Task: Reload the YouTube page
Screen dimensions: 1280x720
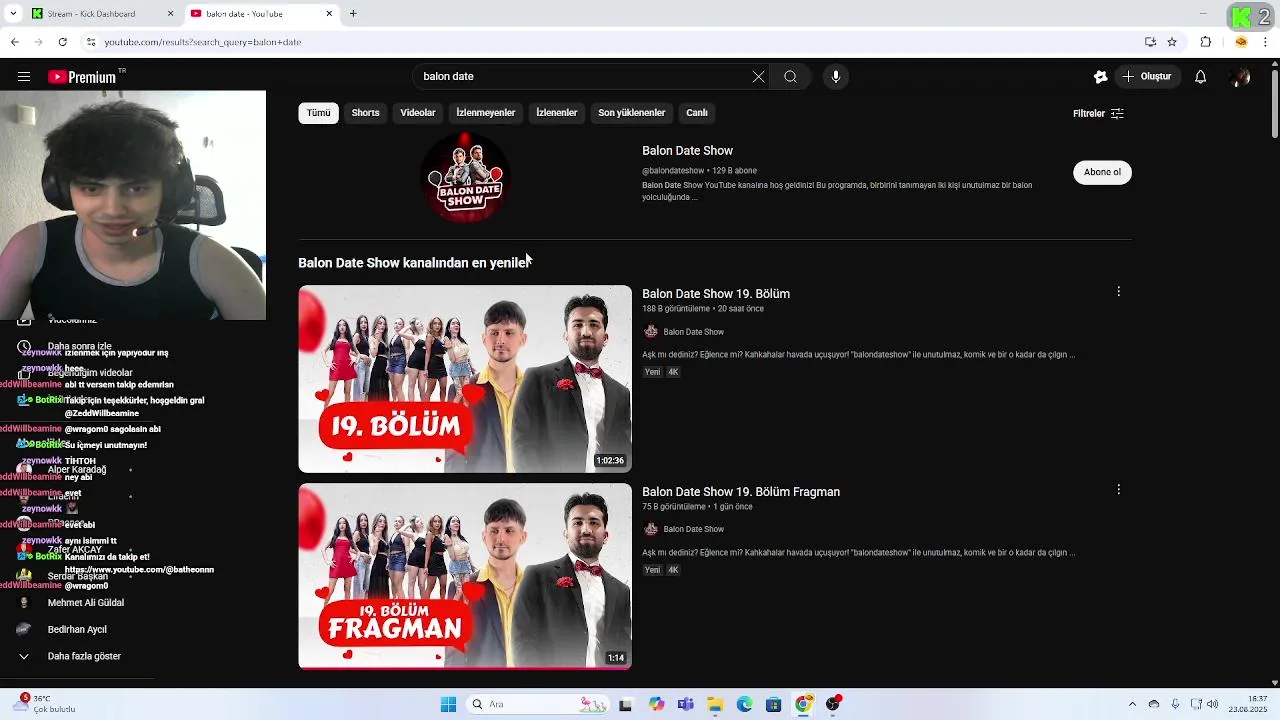Action: tap(62, 42)
